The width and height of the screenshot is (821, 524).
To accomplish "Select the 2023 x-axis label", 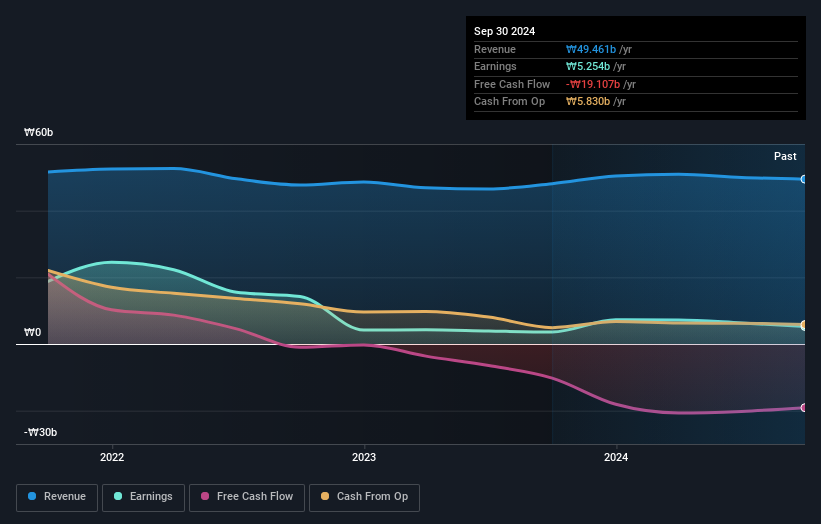I will click(364, 457).
